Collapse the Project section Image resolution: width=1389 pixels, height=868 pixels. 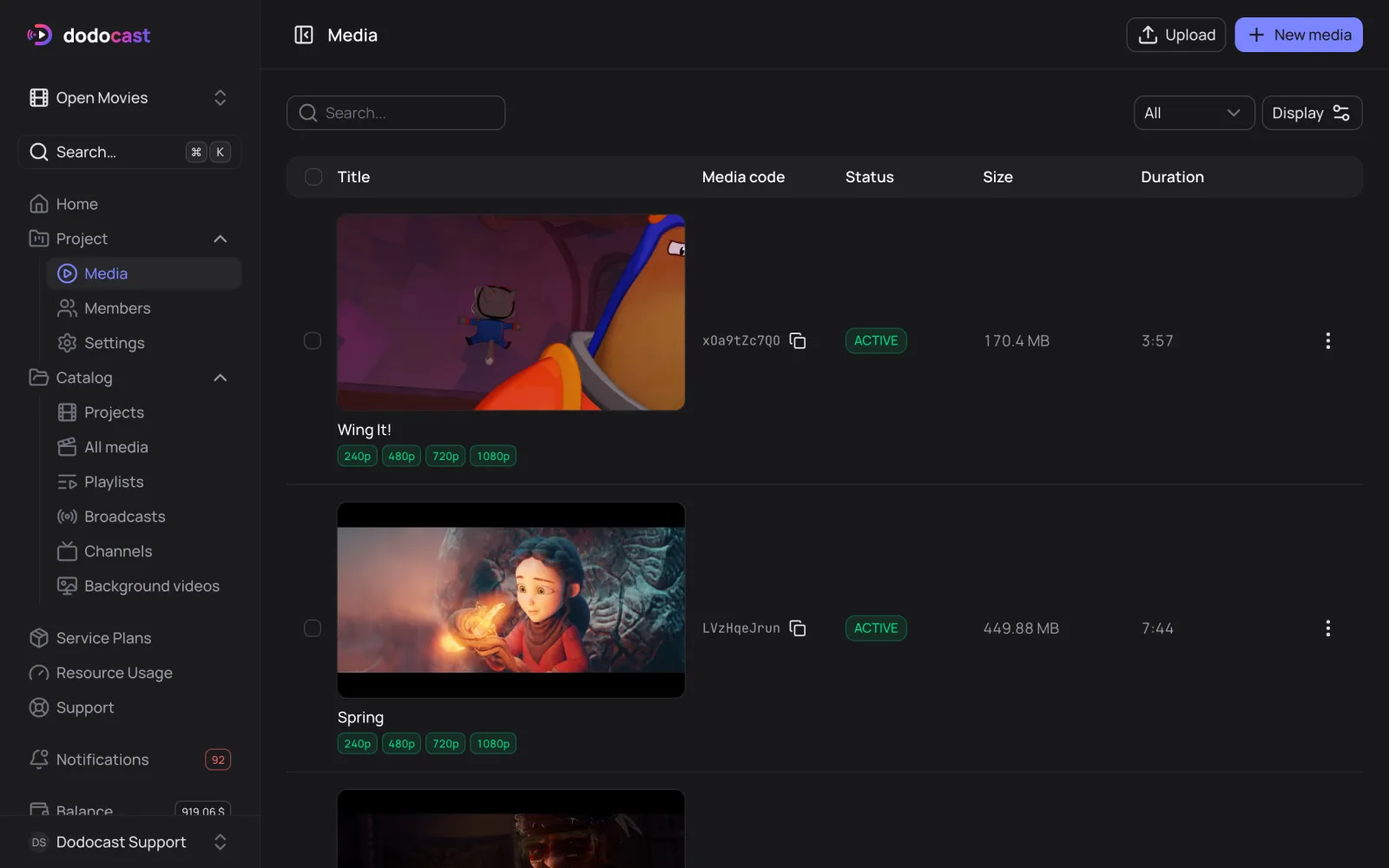click(x=221, y=239)
